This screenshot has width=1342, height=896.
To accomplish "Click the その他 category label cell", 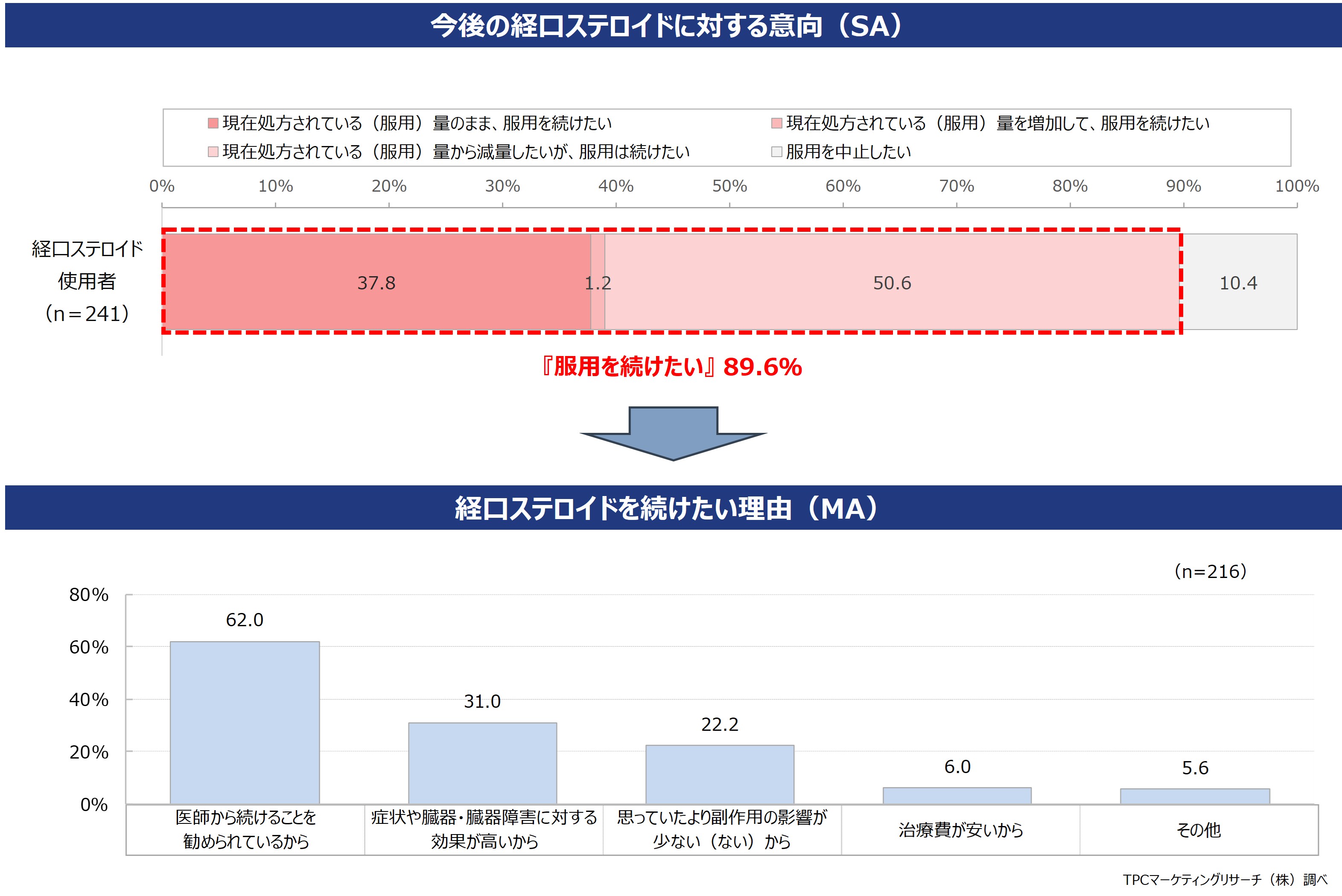I will (1198, 830).
